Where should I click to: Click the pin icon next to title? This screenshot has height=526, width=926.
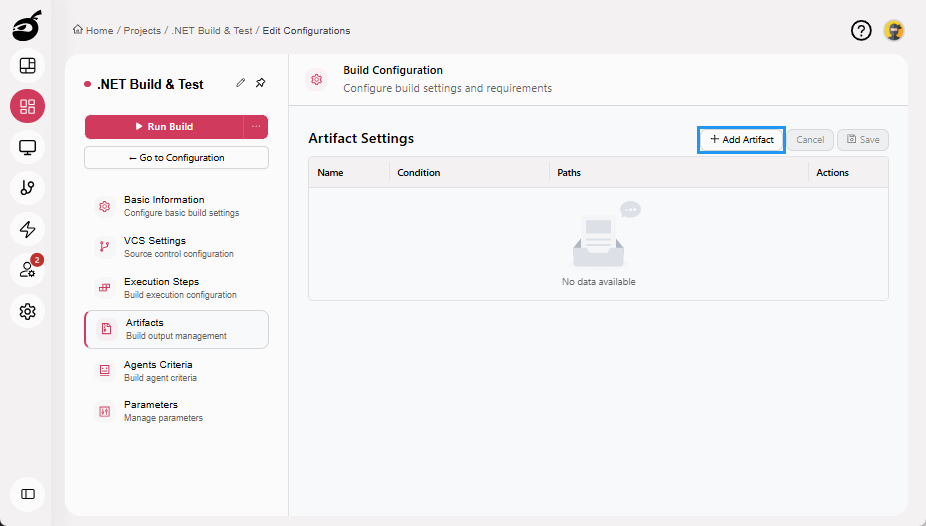click(x=260, y=83)
